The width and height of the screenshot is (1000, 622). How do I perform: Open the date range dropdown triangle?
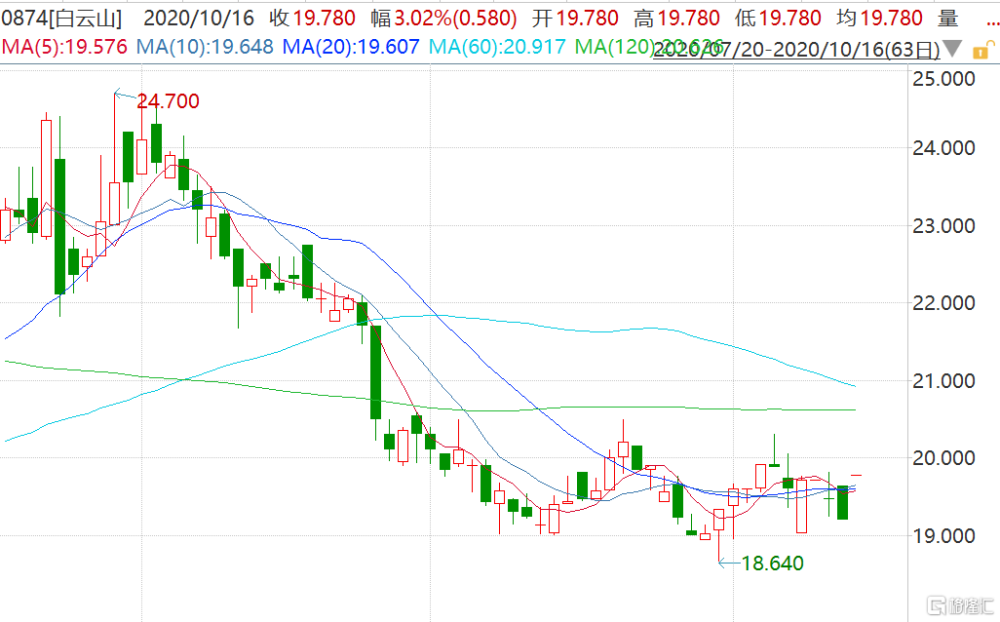click(953, 48)
